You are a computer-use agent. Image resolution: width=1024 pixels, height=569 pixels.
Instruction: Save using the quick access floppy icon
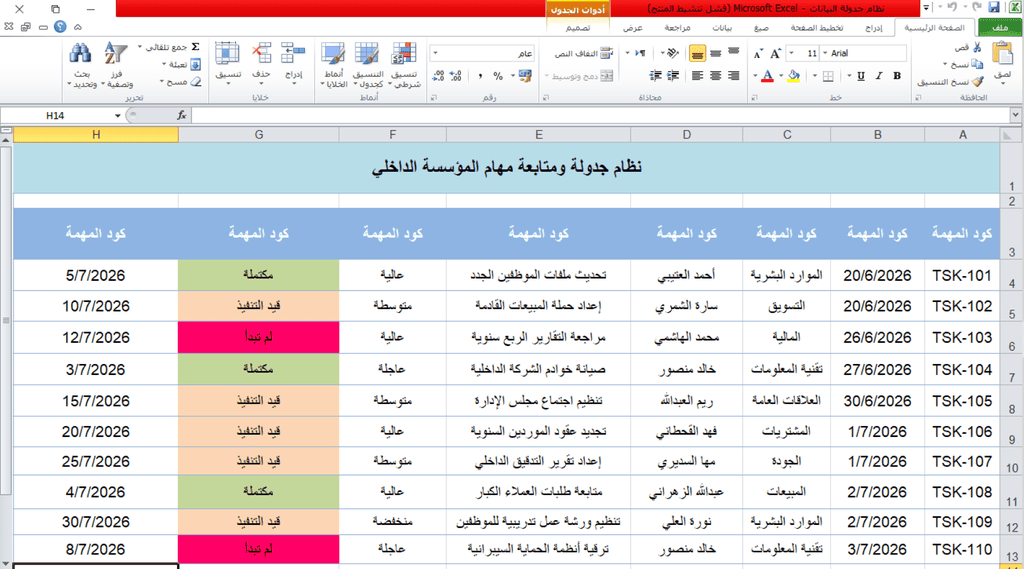coord(993,7)
